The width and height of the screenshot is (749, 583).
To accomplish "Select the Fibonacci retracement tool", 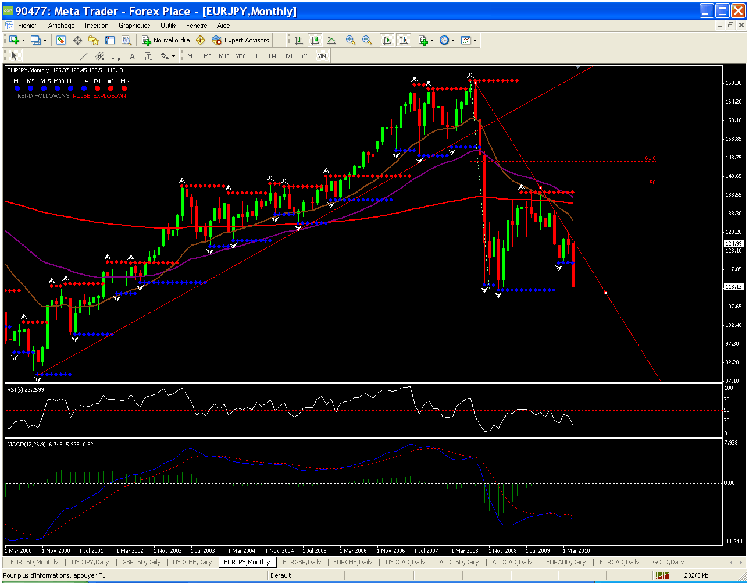I will click(x=116, y=56).
